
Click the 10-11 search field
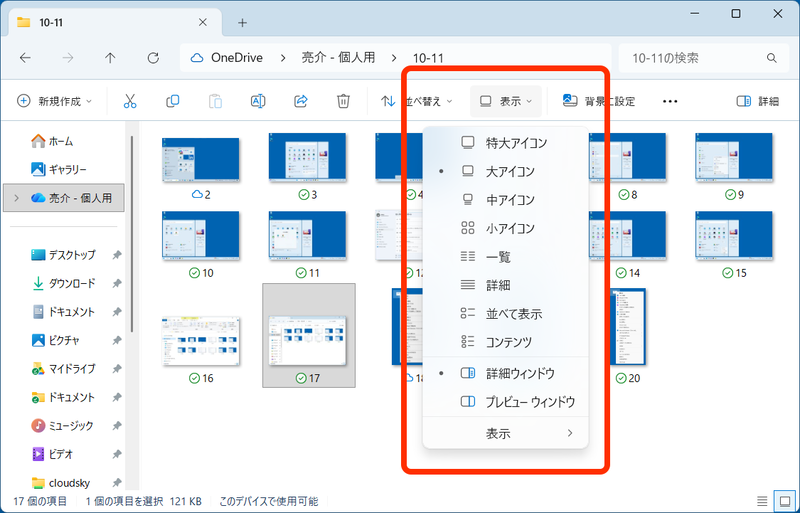coord(705,58)
